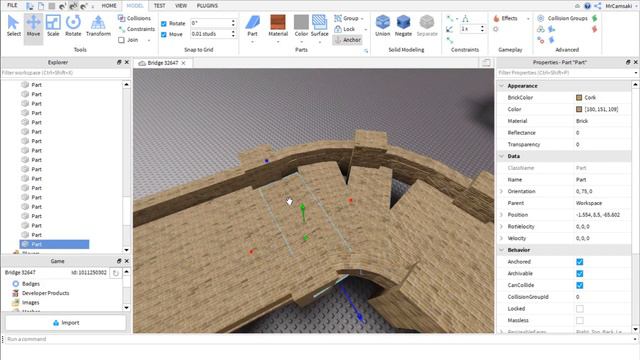Viewport: 640px width, 360px height.
Task: Refresh the Game panel
Action: point(116,273)
